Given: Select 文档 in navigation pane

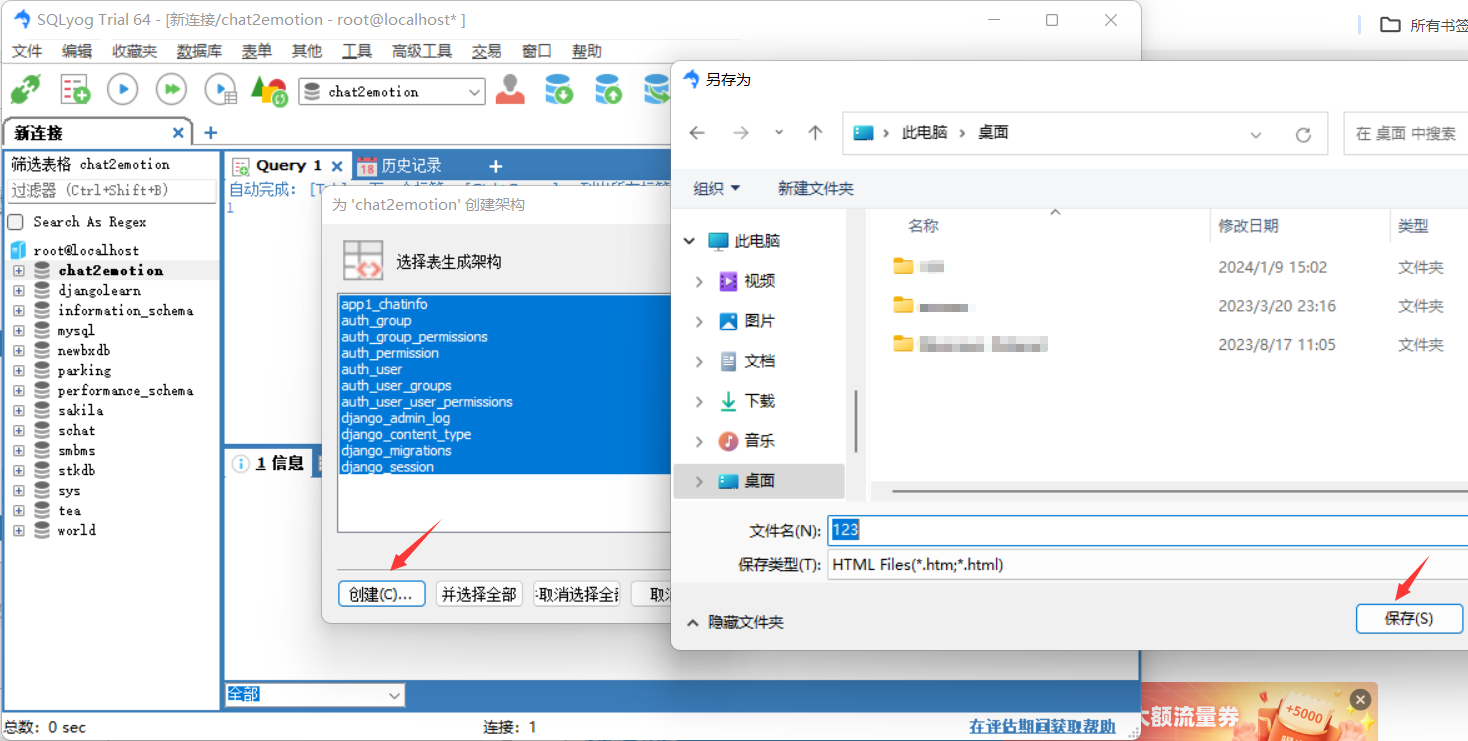Looking at the screenshot, I should tap(759, 361).
